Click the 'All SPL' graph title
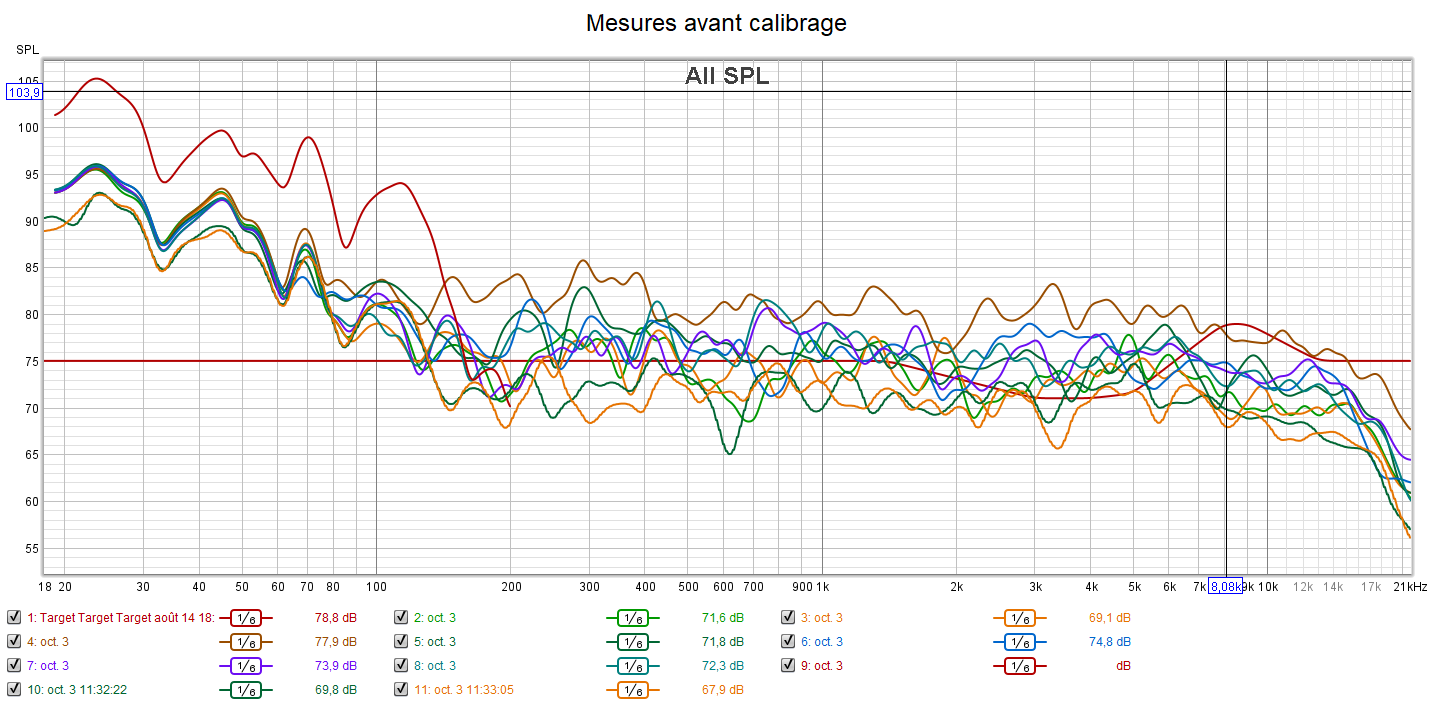Image resolution: width=1433 pixels, height=704 pixels. 727,76
